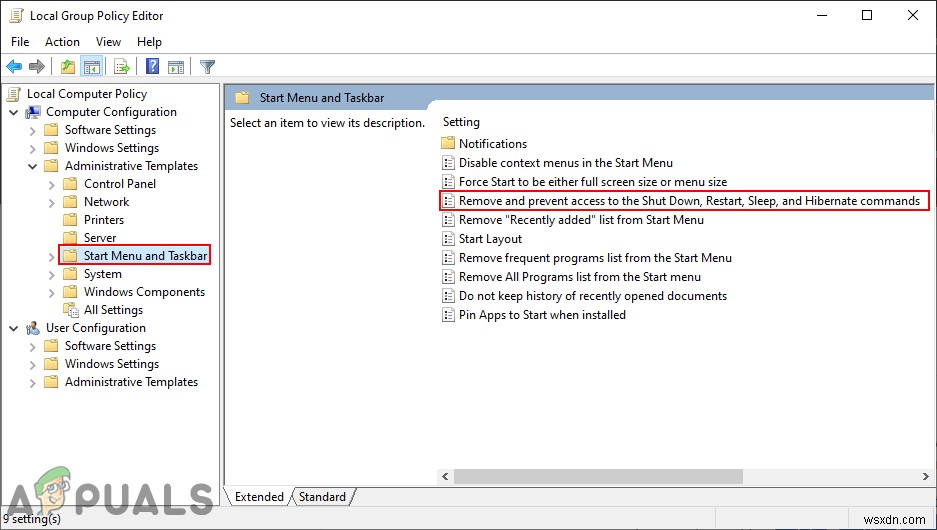
Task: Click the horizontal scrollbar thumb in settings list
Action: [598, 476]
